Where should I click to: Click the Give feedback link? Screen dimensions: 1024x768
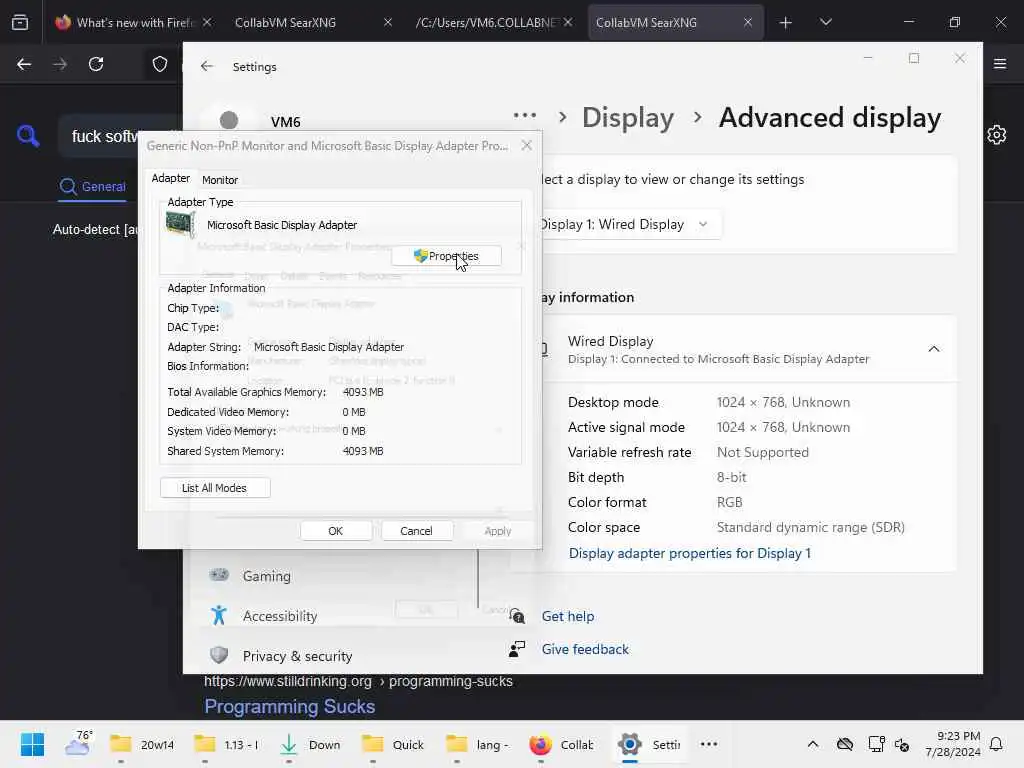click(x=585, y=649)
